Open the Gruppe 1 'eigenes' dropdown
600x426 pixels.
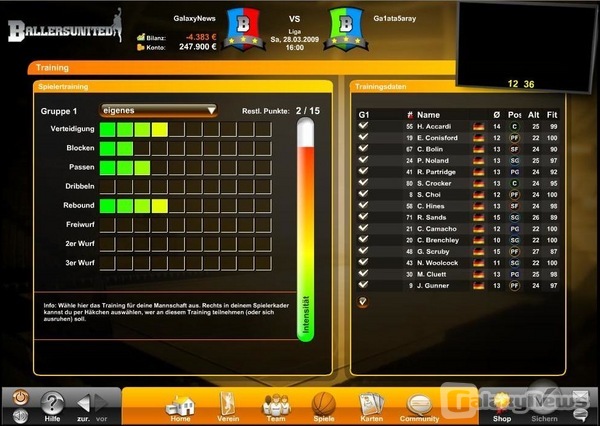pos(159,110)
